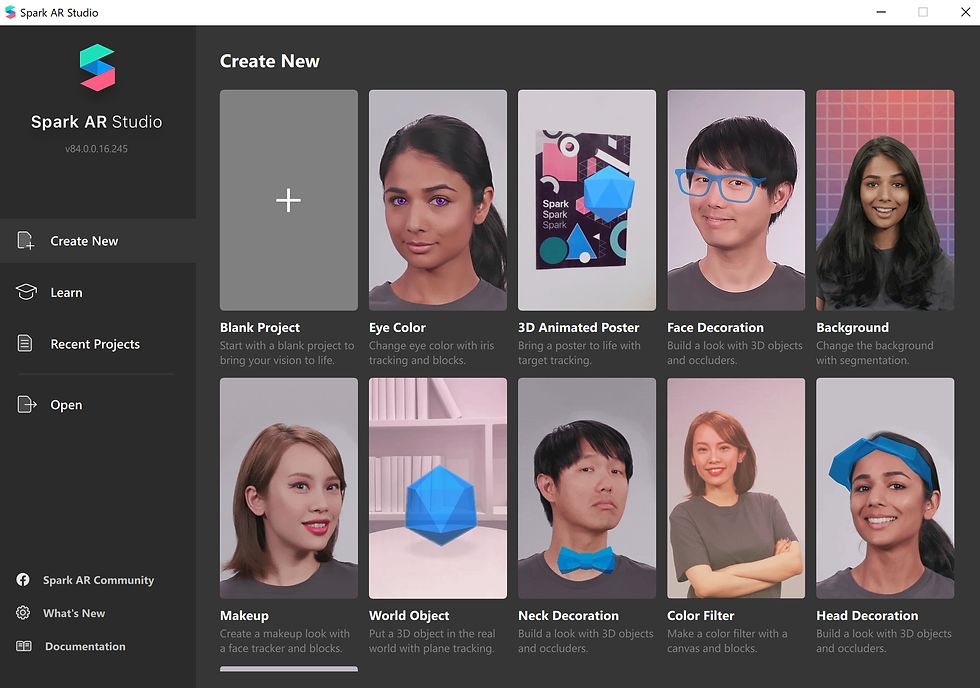The height and width of the screenshot is (688, 980).
Task: Choose the Neck Decoration template thumbnail
Action: [587, 488]
